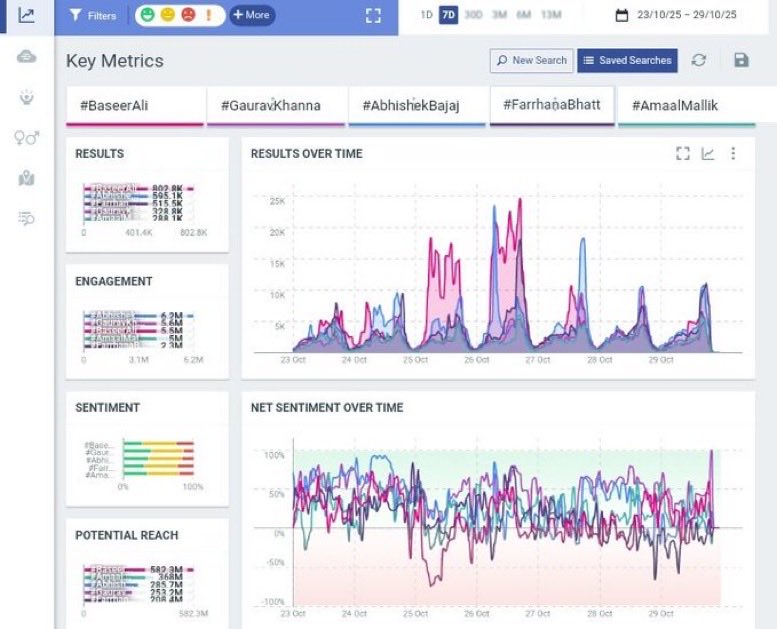777x629 pixels.
Task: Select the 1D time range
Action: click(x=426, y=15)
